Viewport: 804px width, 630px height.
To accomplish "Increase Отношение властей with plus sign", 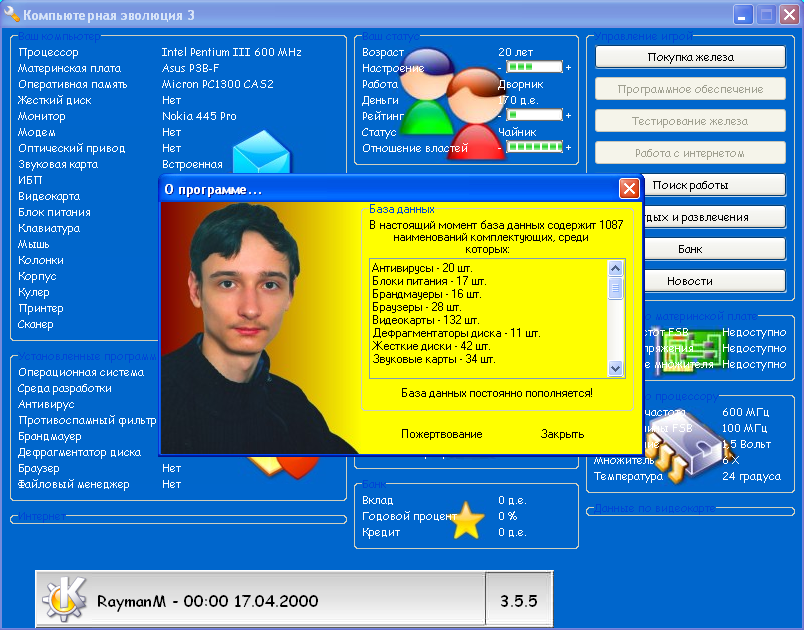I will 568,148.
